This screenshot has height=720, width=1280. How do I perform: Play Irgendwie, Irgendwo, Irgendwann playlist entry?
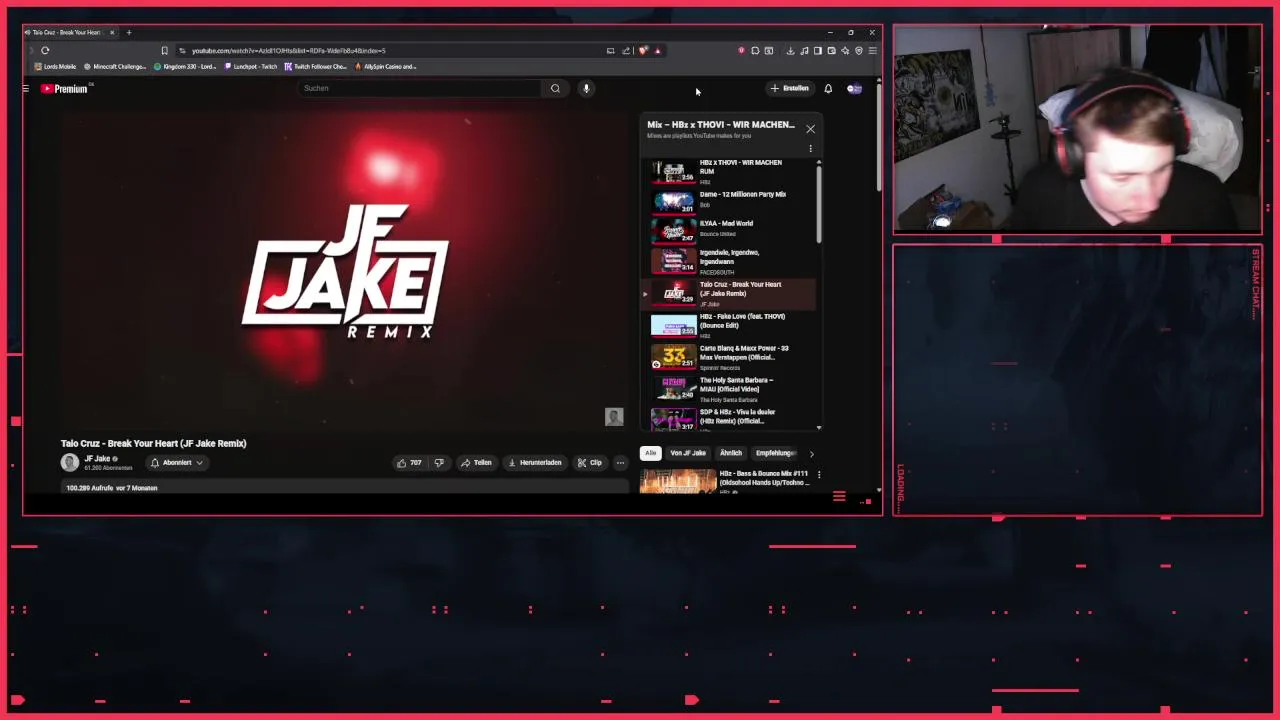click(728, 261)
